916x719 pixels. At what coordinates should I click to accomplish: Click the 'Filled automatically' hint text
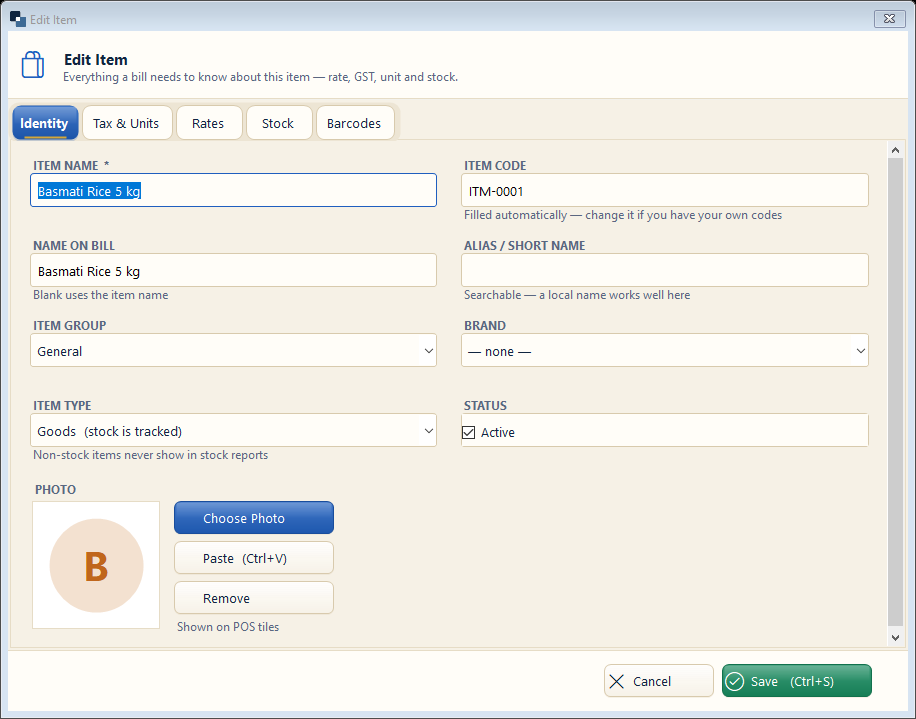click(x=623, y=215)
